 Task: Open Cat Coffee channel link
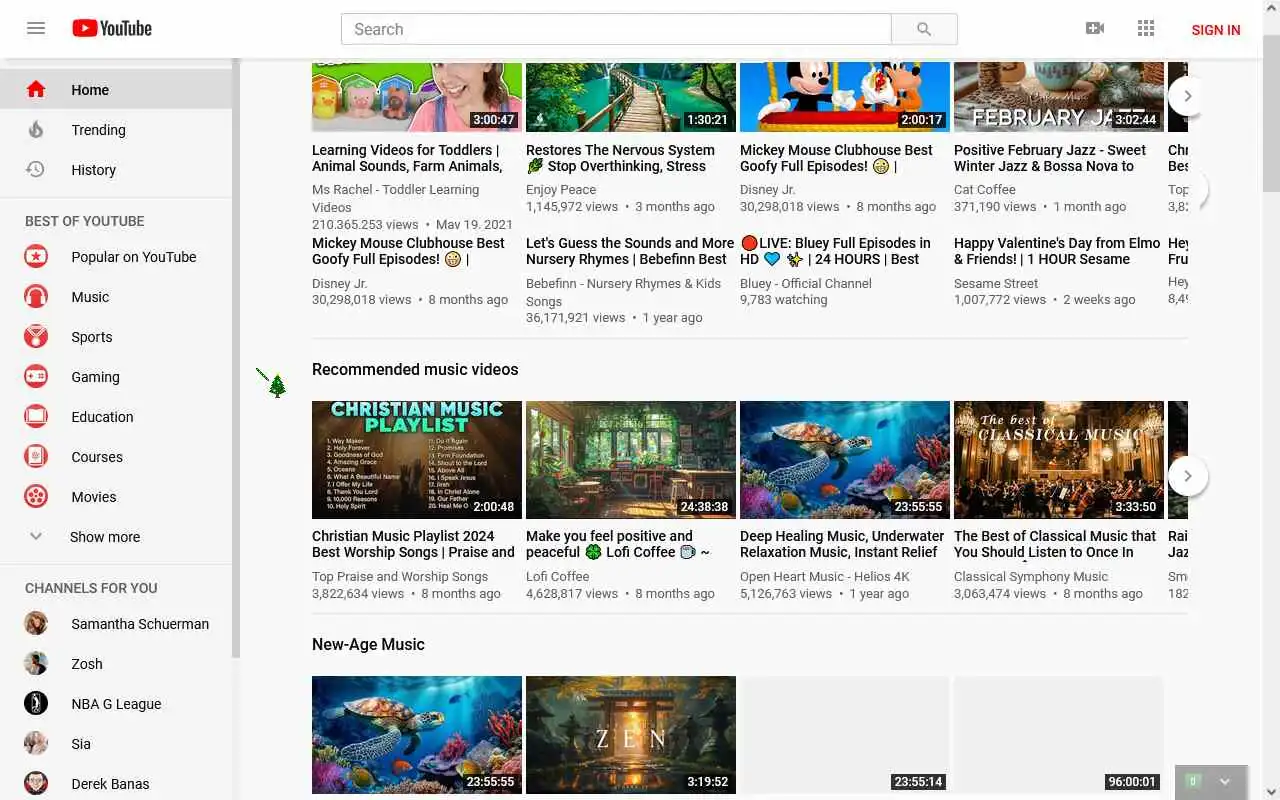click(985, 189)
